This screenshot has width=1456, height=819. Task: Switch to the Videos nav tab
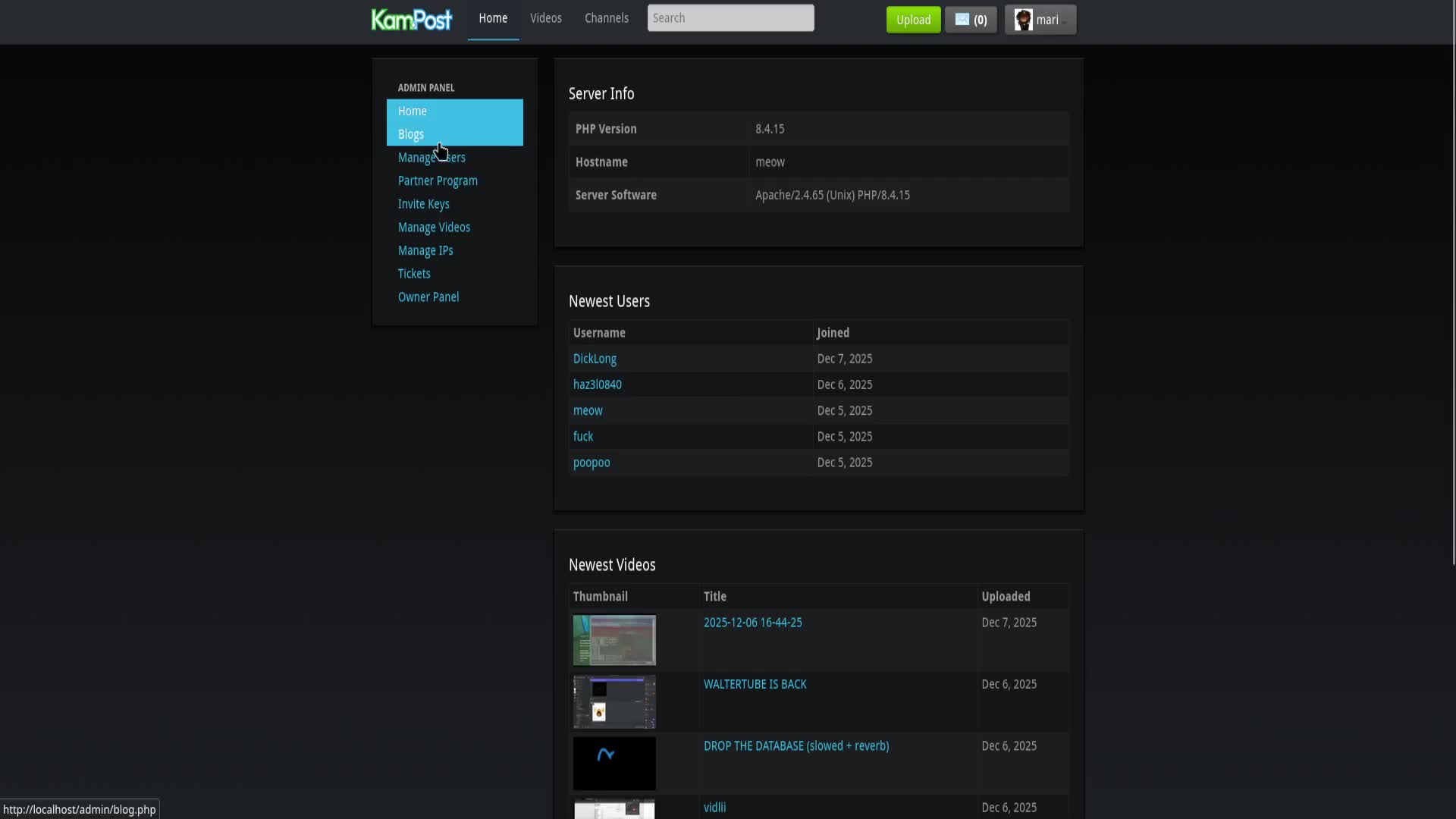(x=545, y=18)
